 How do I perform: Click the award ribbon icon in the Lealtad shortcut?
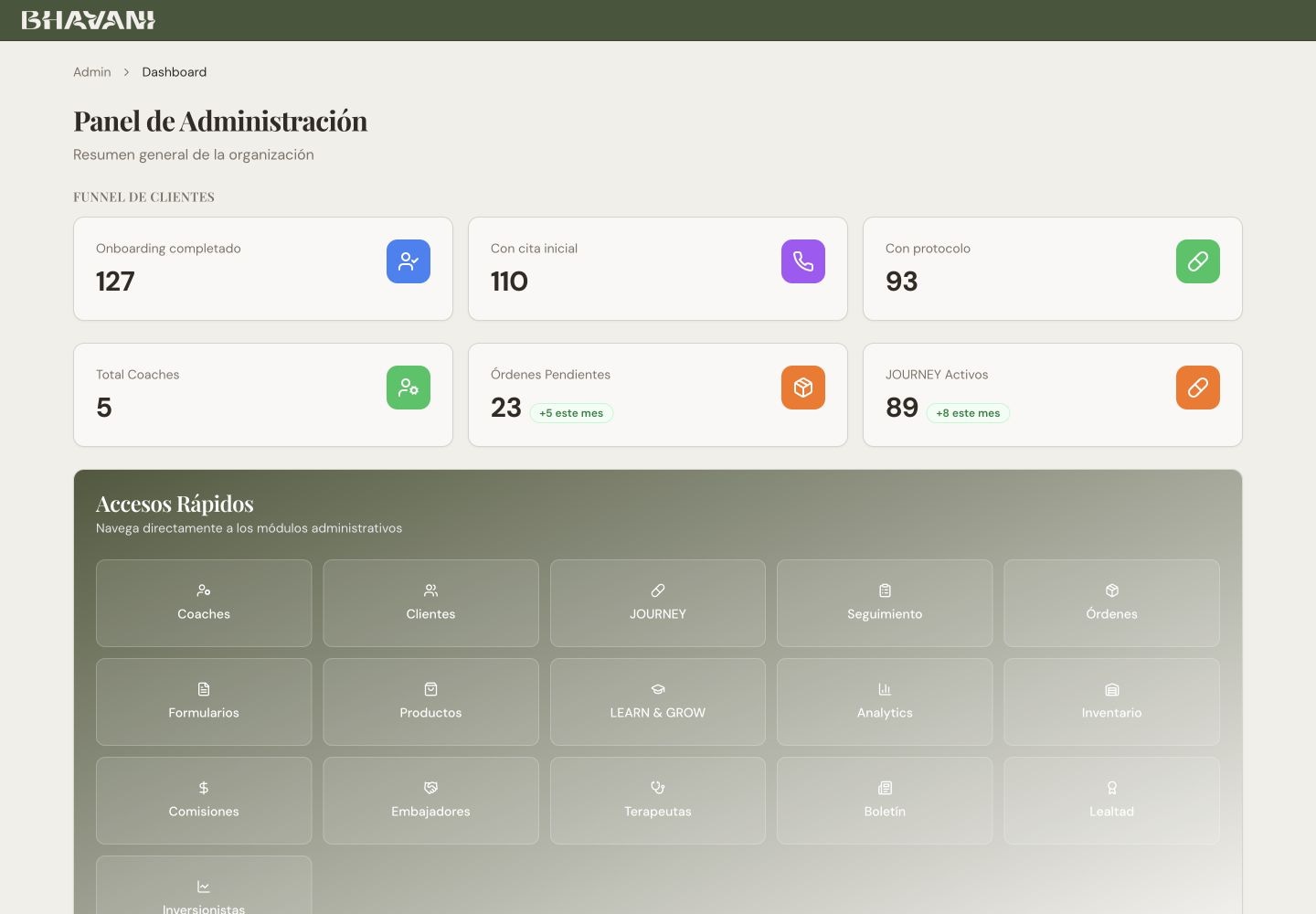(x=1112, y=788)
